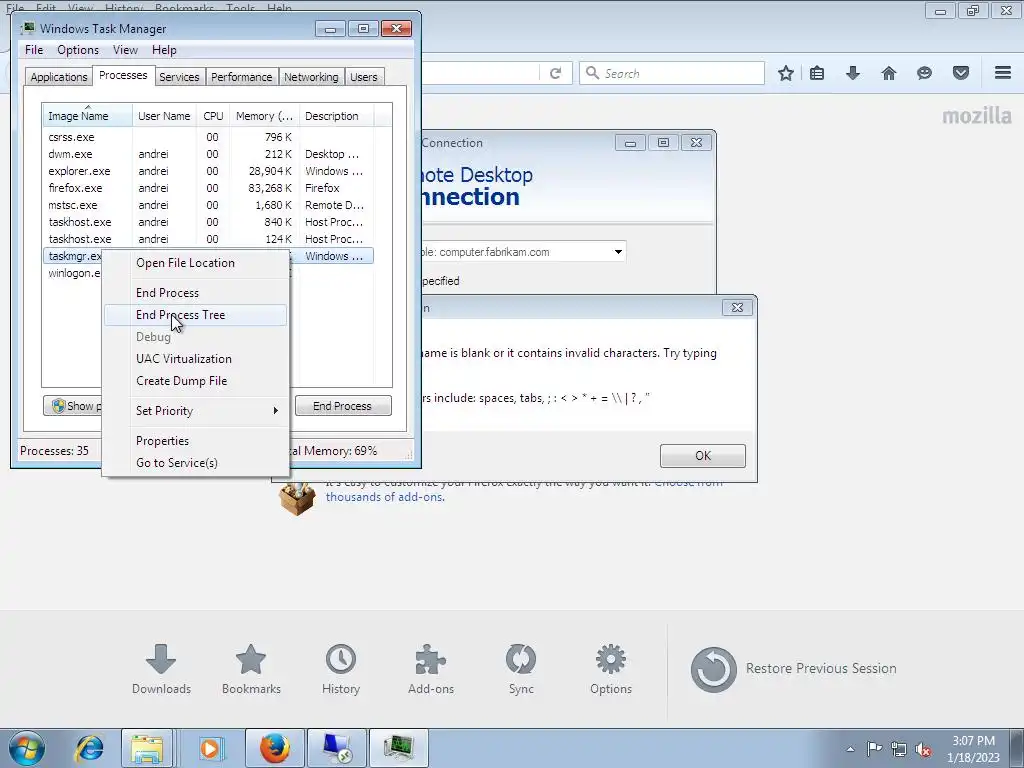This screenshot has width=1024, height=768.
Task: Switch to Remote Desktop Connection on taskbar
Action: pos(337,748)
